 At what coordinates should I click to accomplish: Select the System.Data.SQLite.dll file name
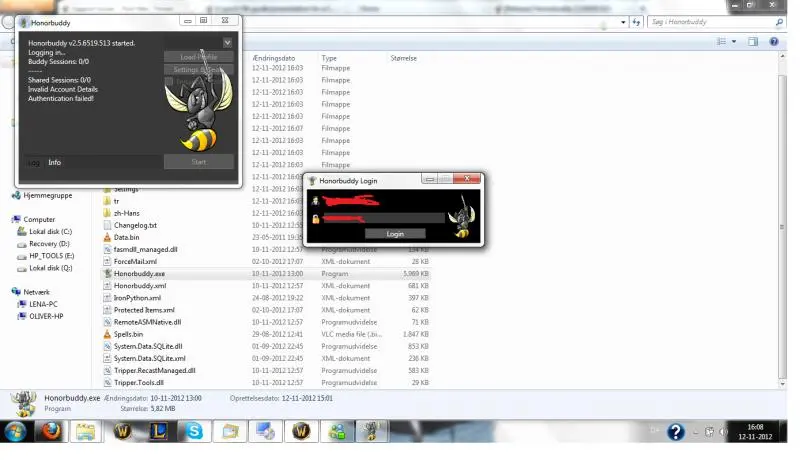point(148,346)
